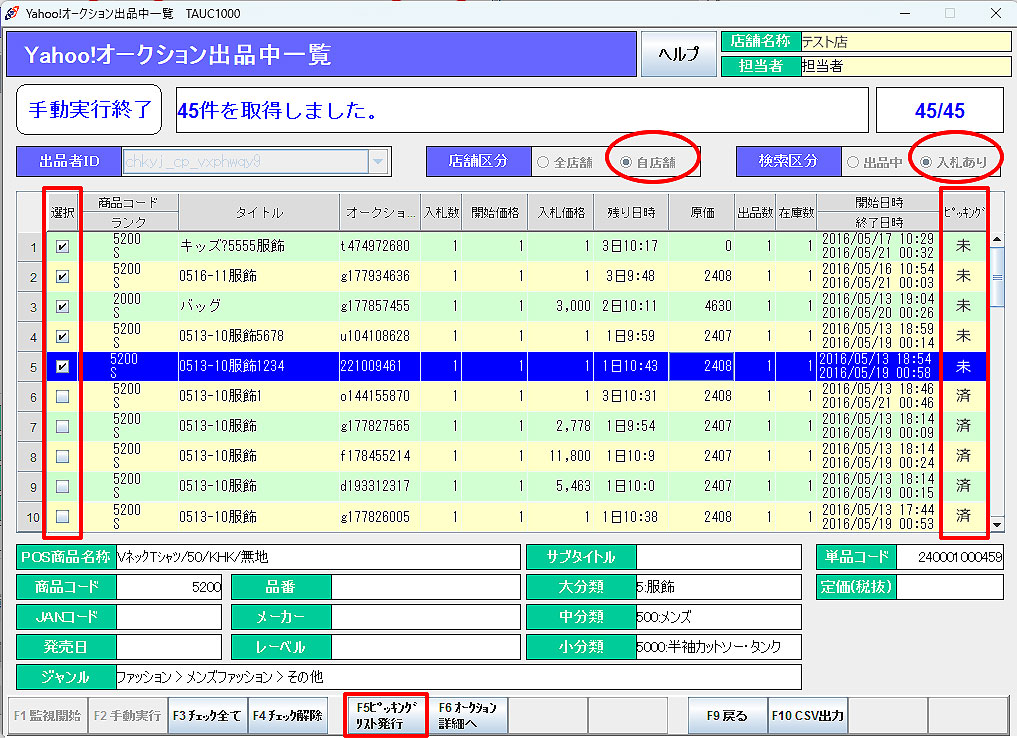Click the タイトル column header
Image resolution: width=1017 pixels, height=738 pixels.
coord(259,212)
